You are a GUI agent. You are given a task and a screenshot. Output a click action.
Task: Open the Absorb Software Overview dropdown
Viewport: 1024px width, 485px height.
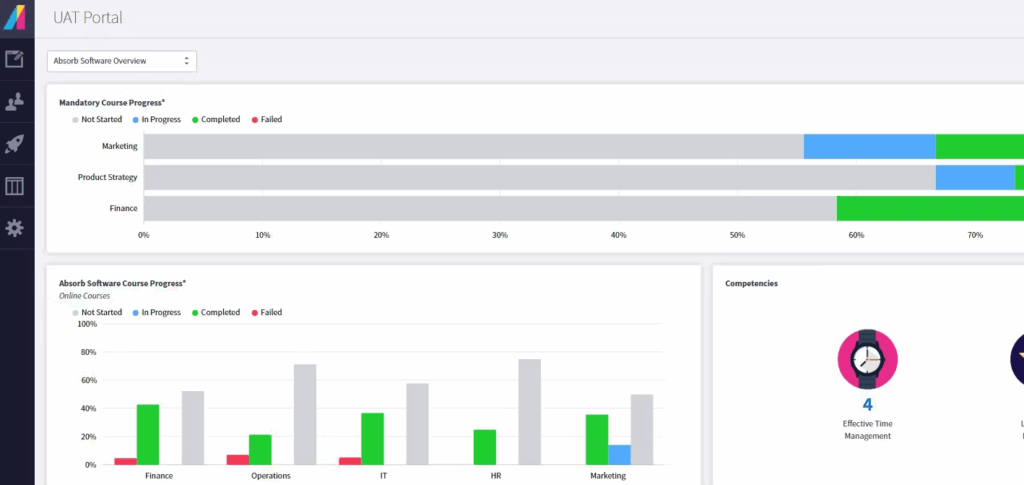(x=121, y=61)
